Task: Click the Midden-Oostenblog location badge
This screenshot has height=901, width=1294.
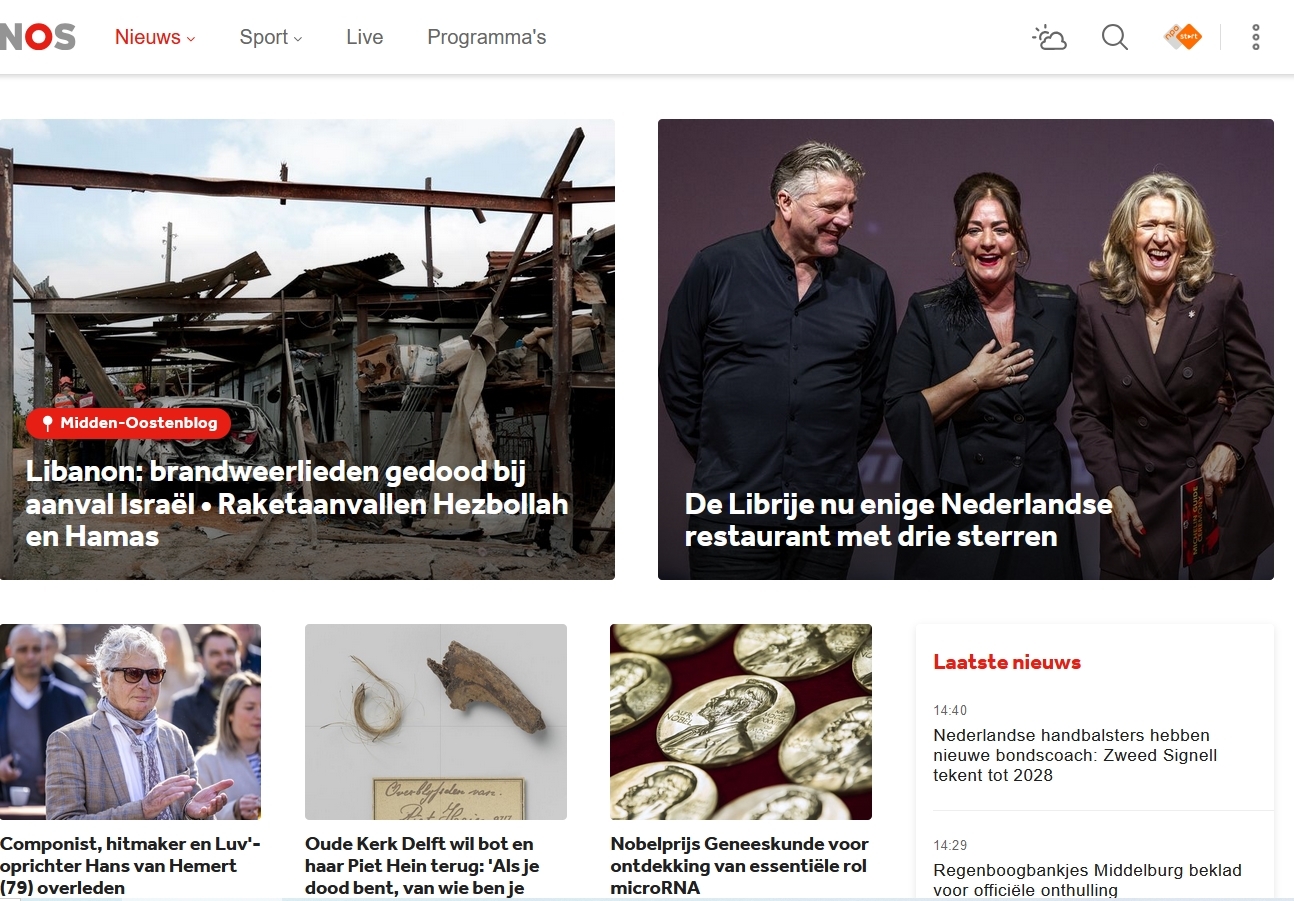Action: pyautogui.click(x=128, y=423)
